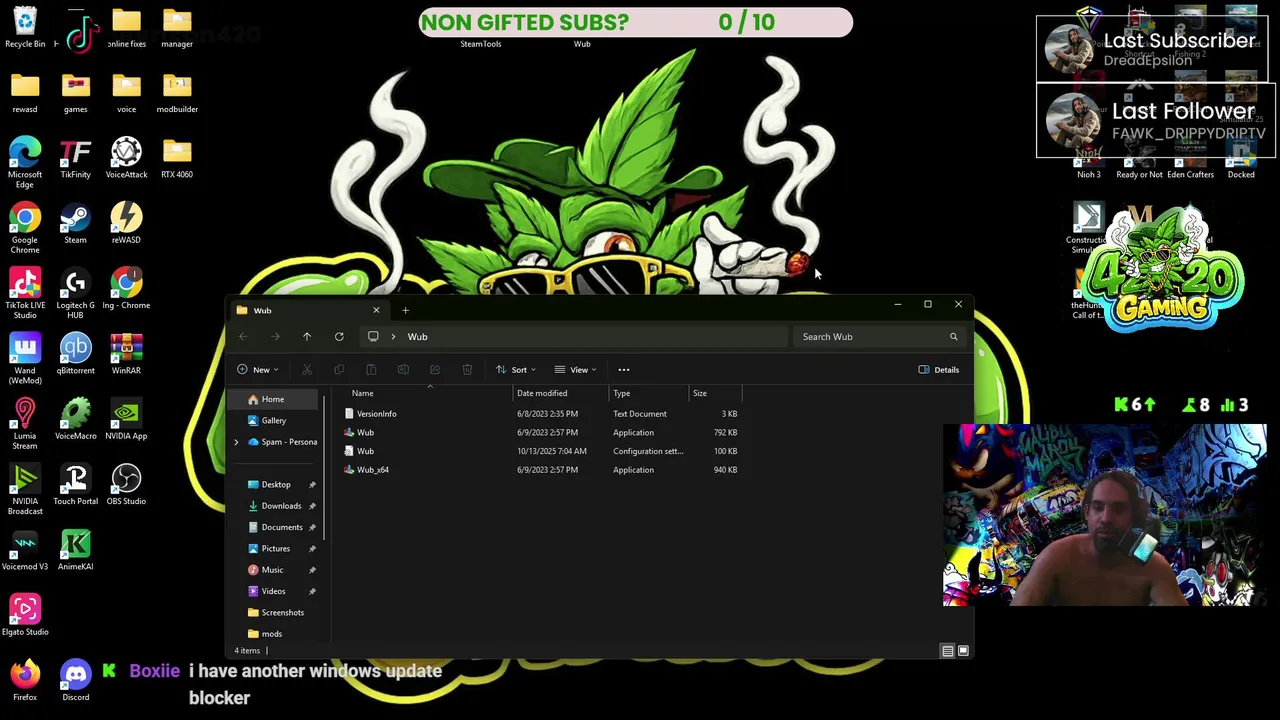Open the See more ellipsis menu
The height and width of the screenshot is (720, 1280).
[x=623, y=370]
